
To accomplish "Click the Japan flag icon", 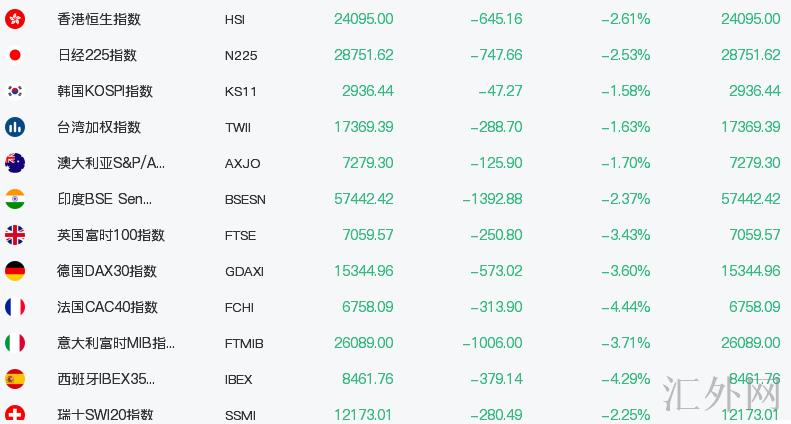I will 15,55.
